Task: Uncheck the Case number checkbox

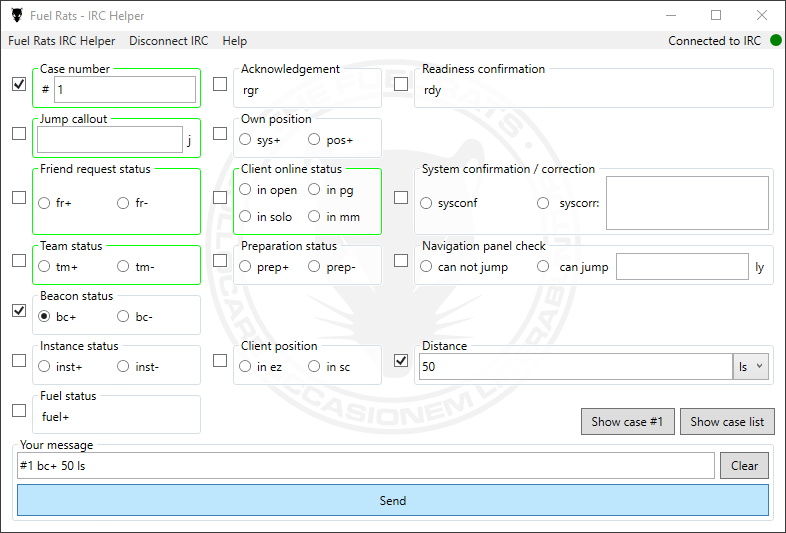Action: click(x=19, y=84)
